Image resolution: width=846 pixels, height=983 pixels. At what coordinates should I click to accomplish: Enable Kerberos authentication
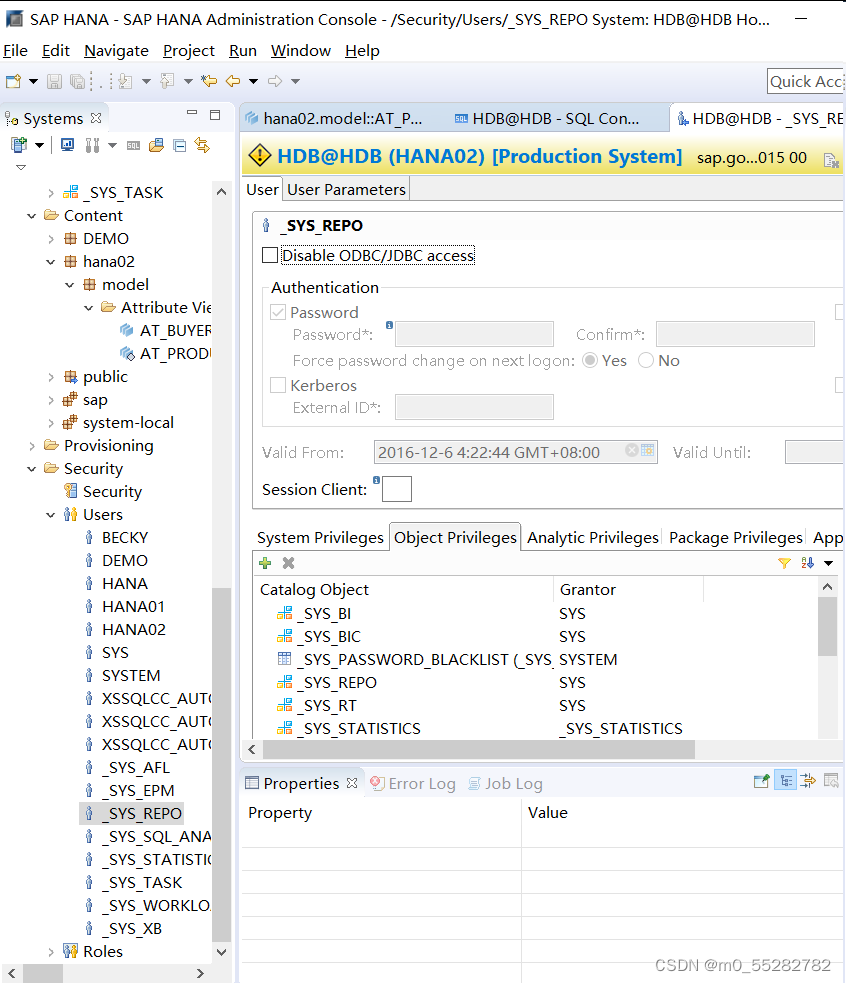(277, 385)
